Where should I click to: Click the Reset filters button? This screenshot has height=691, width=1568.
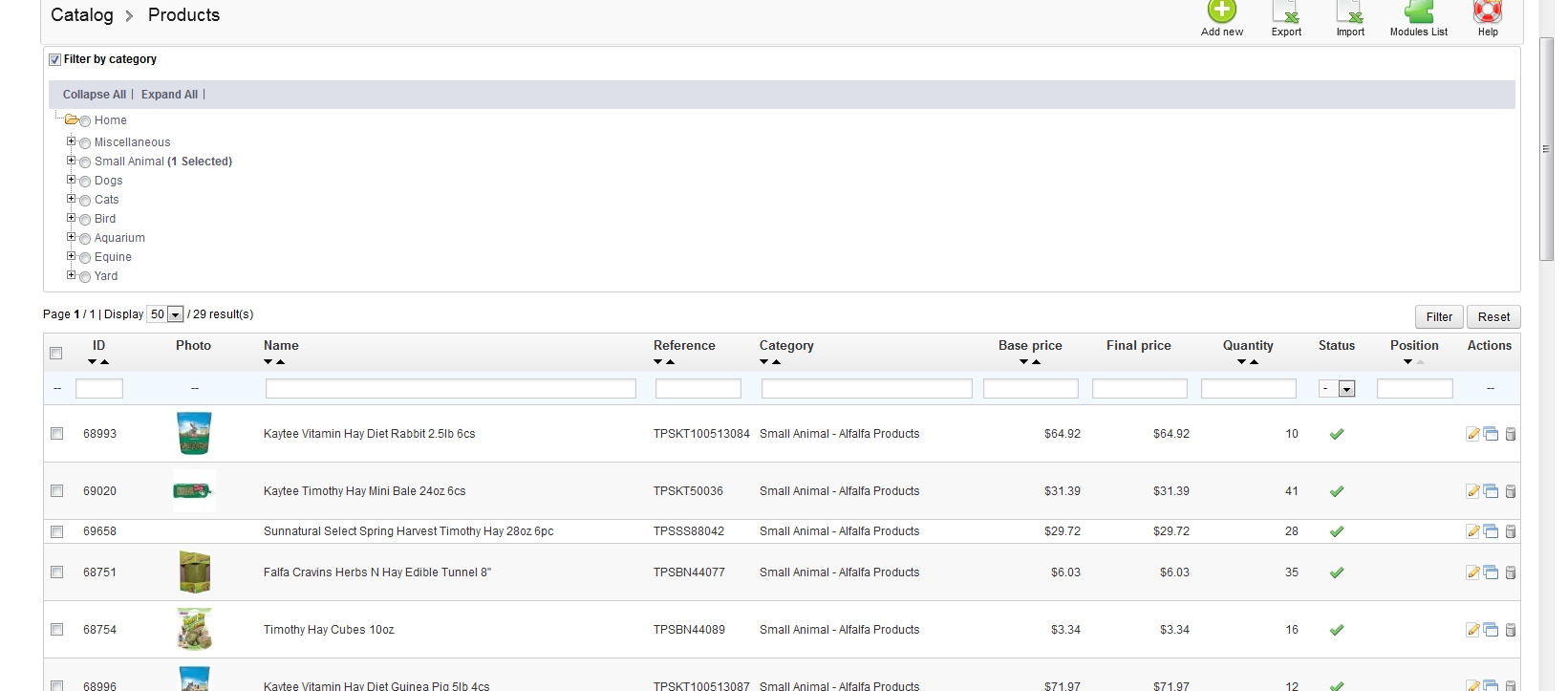pyautogui.click(x=1493, y=317)
